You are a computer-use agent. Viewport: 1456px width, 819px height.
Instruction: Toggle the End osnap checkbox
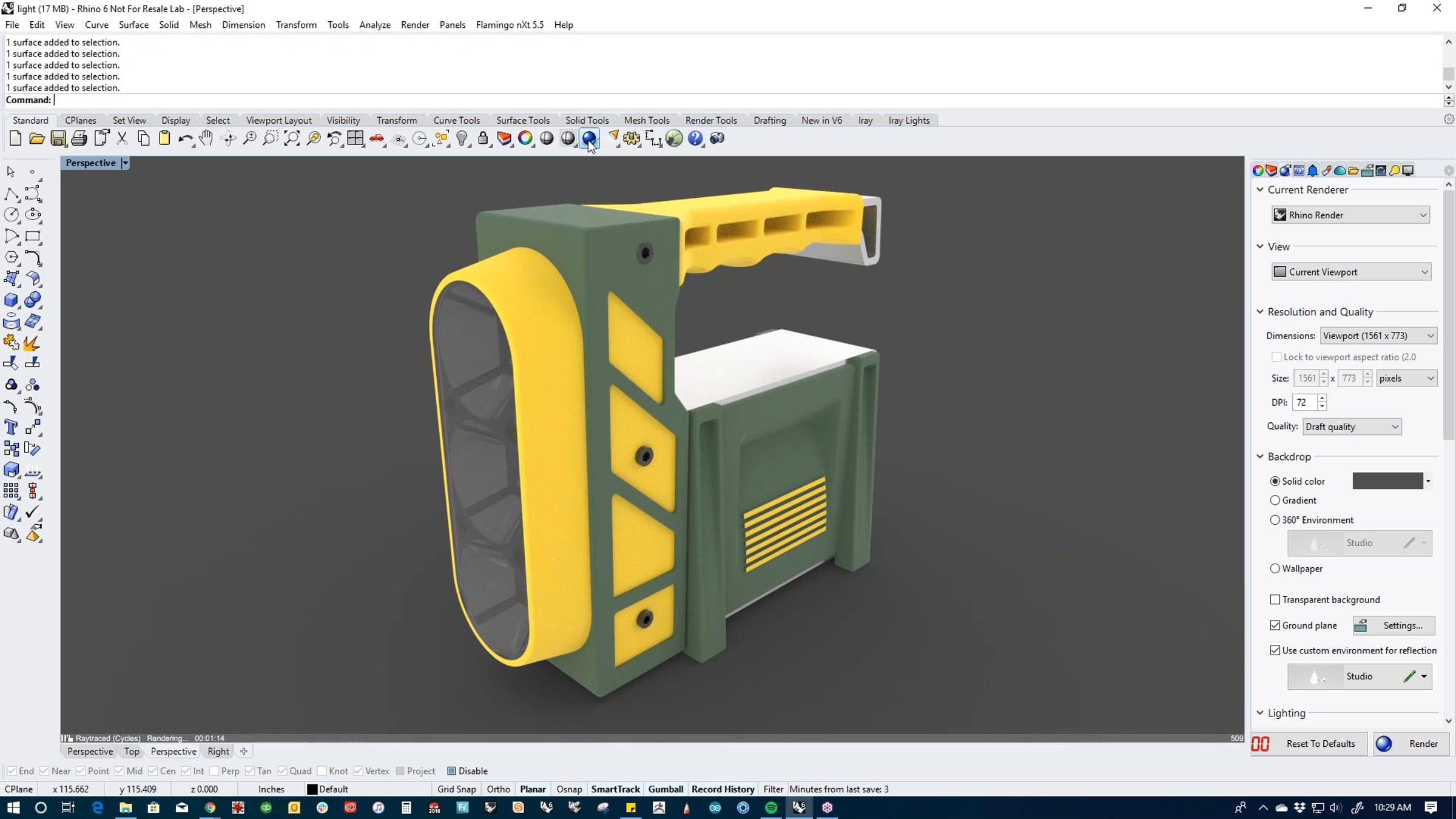pyautogui.click(x=12, y=771)
